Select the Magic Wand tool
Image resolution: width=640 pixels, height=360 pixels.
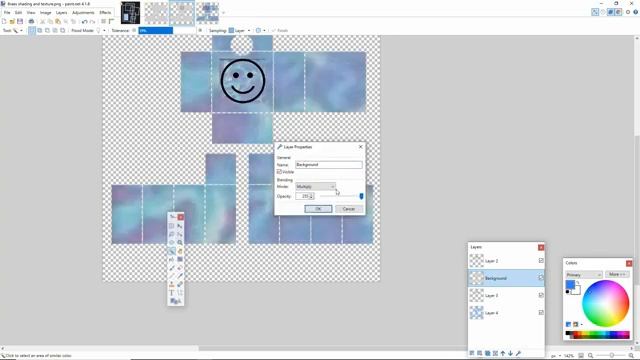(x=172, y=251)
